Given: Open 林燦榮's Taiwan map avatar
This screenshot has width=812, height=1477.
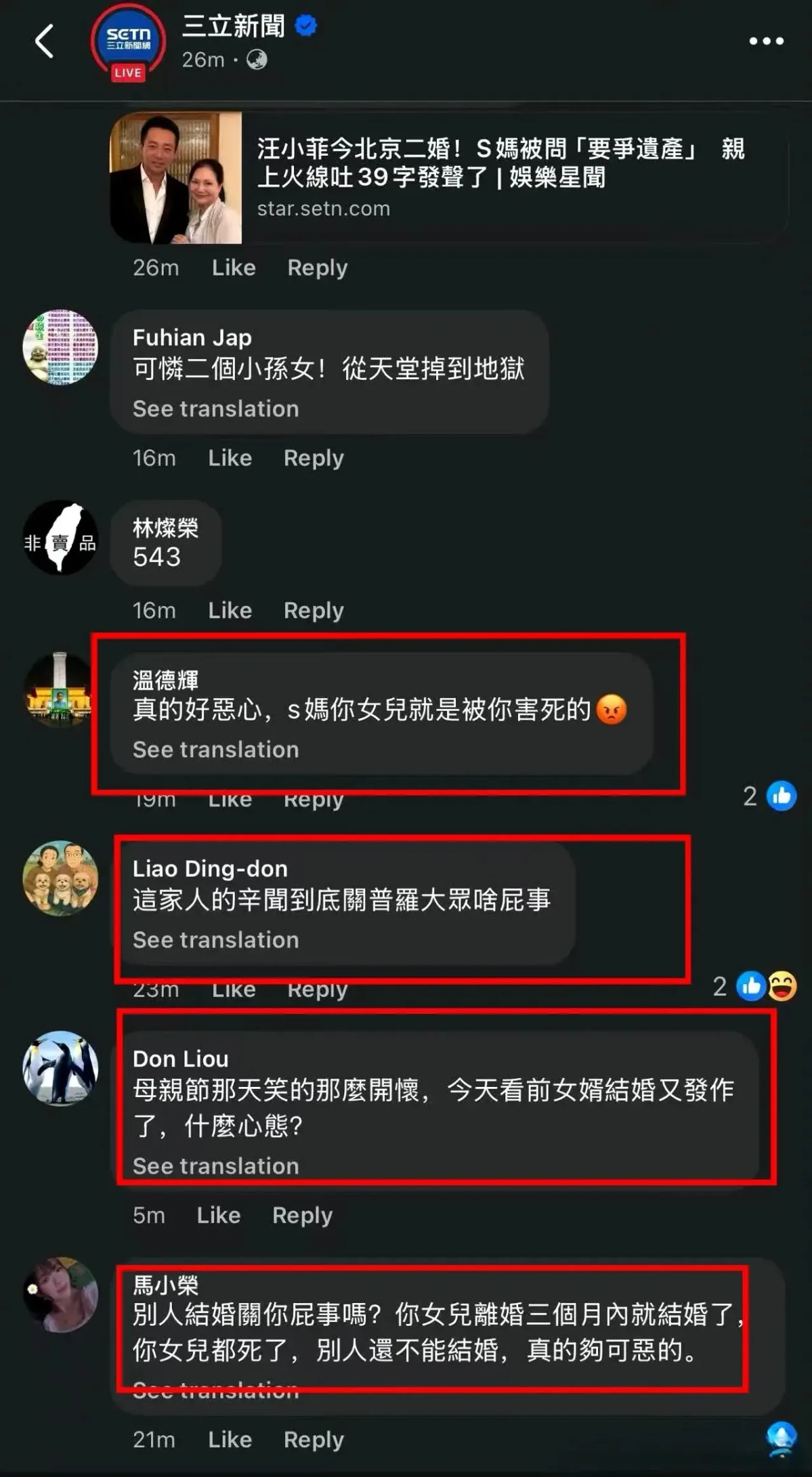Looking at the screenshot, I should click(x=60, y=538).
